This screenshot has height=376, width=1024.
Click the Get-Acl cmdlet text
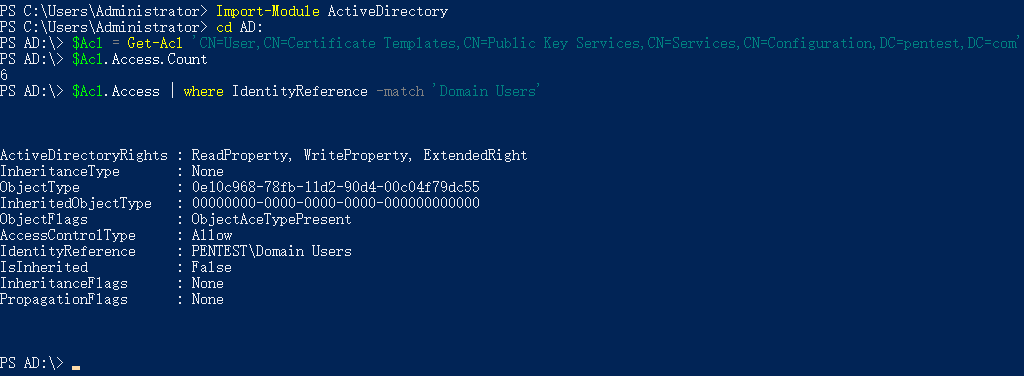(160, 43)
